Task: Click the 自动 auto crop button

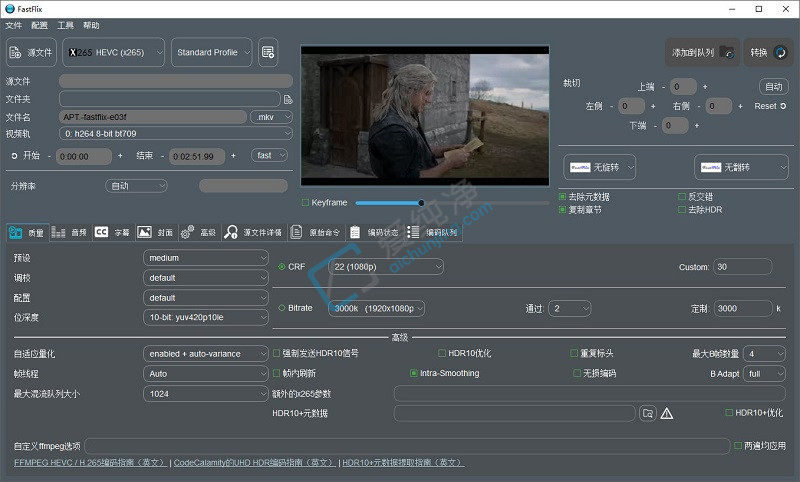Action: (x=773, y=87)
